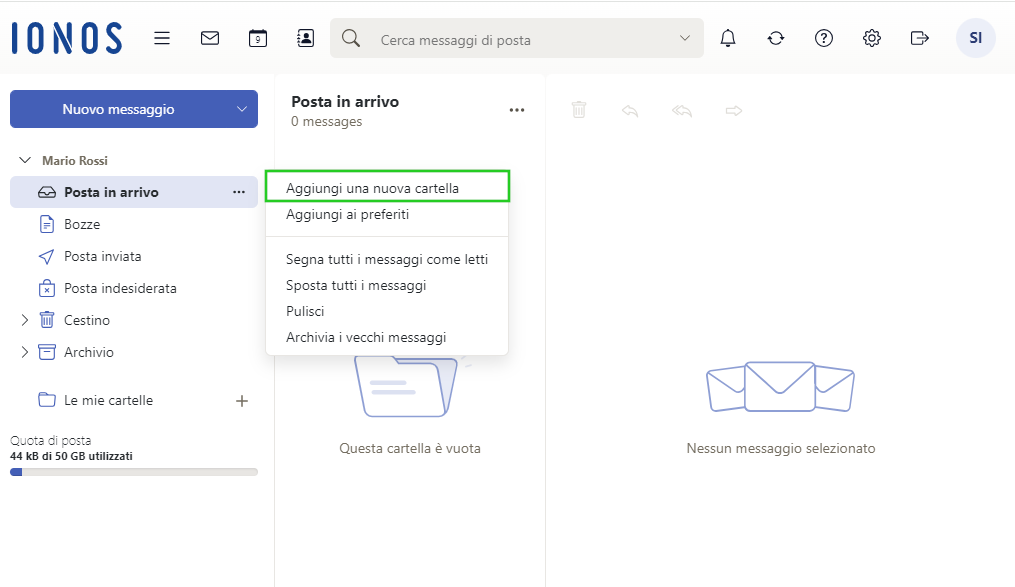Click the mail quota usage bar

(x=134, y=472)
